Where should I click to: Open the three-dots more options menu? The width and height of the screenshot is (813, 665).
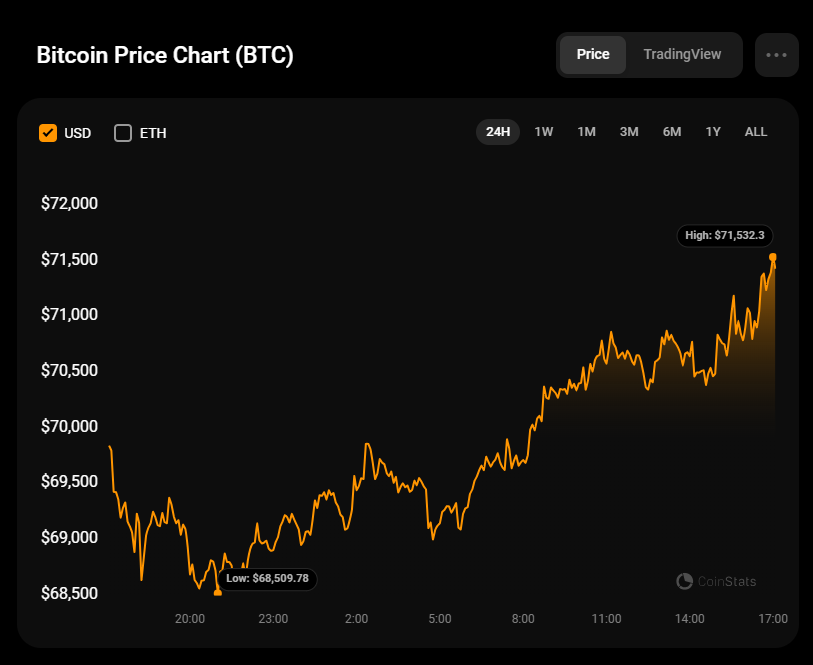[x=776, y=55]
